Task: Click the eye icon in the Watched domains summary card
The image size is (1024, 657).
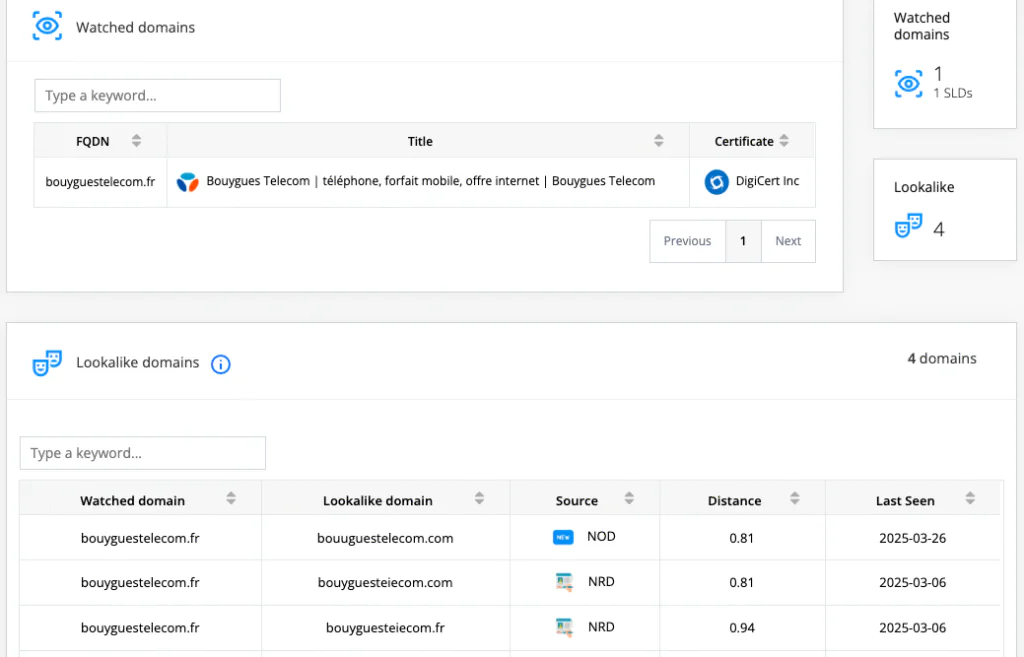Action: click(x=907, y=84)
